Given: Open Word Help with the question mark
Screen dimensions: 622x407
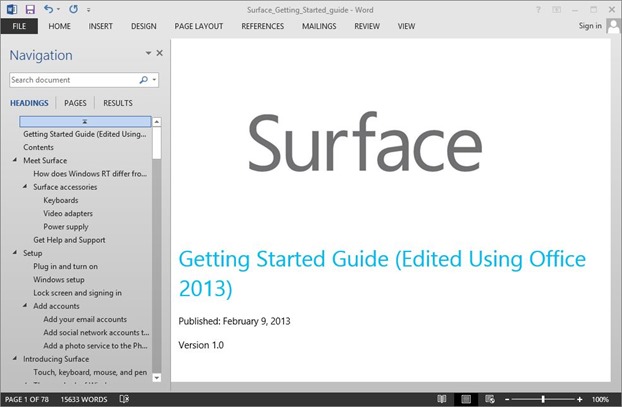Looking at the screenshot, I should click(x=538, y=10).
